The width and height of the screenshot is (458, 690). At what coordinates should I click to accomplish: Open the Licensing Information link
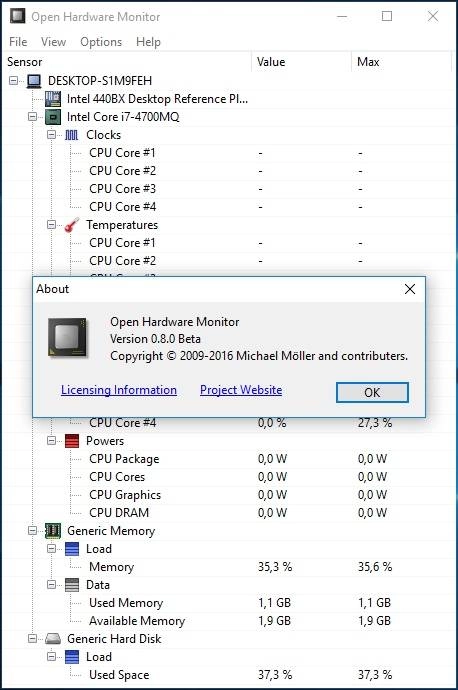coord(119,390)
